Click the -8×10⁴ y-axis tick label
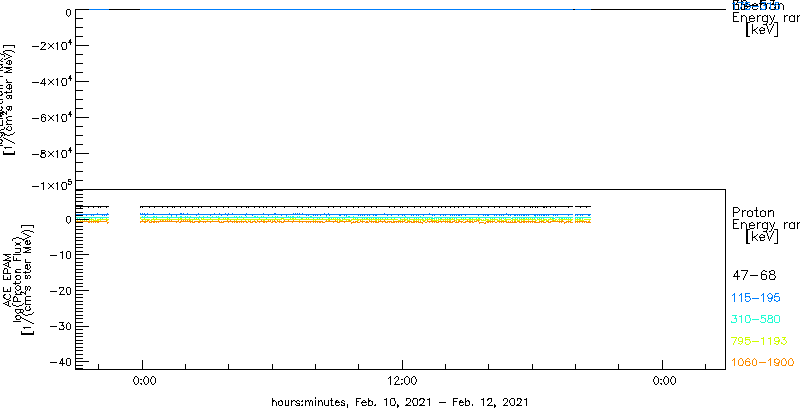 [50, 155]
